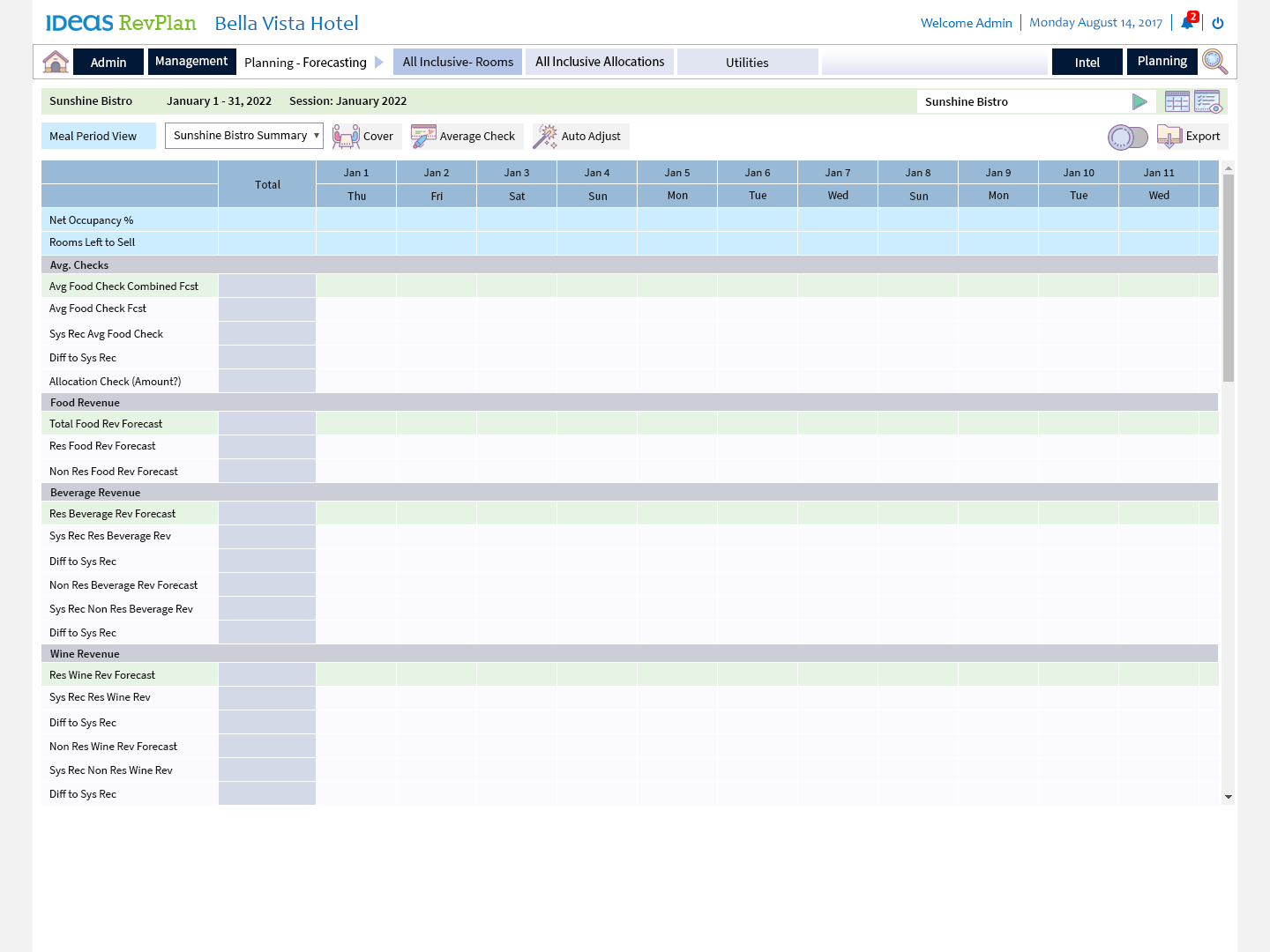Open the calendar grid view icon
This screenshot has width=1270, height=952.
[x=1177, y=101]
